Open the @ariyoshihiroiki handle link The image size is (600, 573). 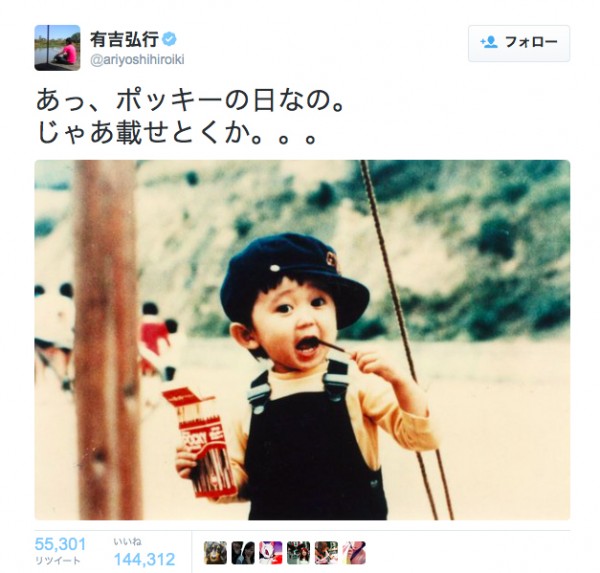(137, 60)
